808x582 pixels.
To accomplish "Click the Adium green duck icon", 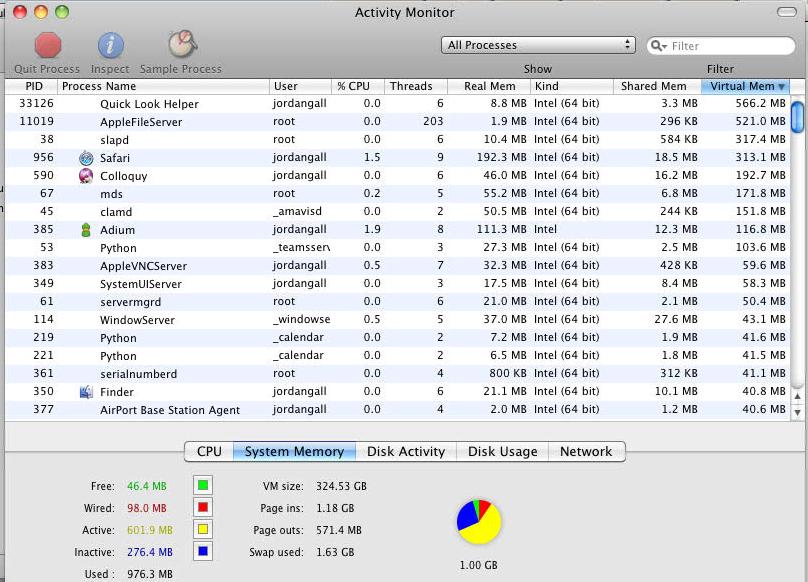I will pos(86,230).
